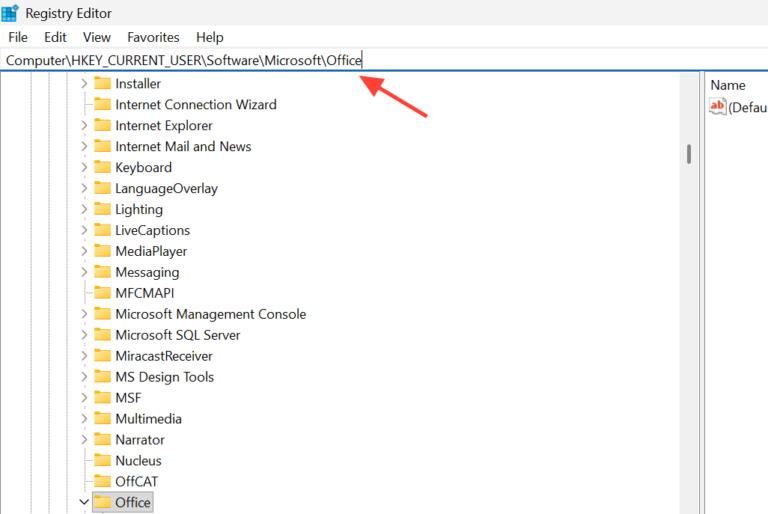The image size is (768, 514).
Task: Click the MediaPlayer folder icon
Action: click(x=102, y=251)
